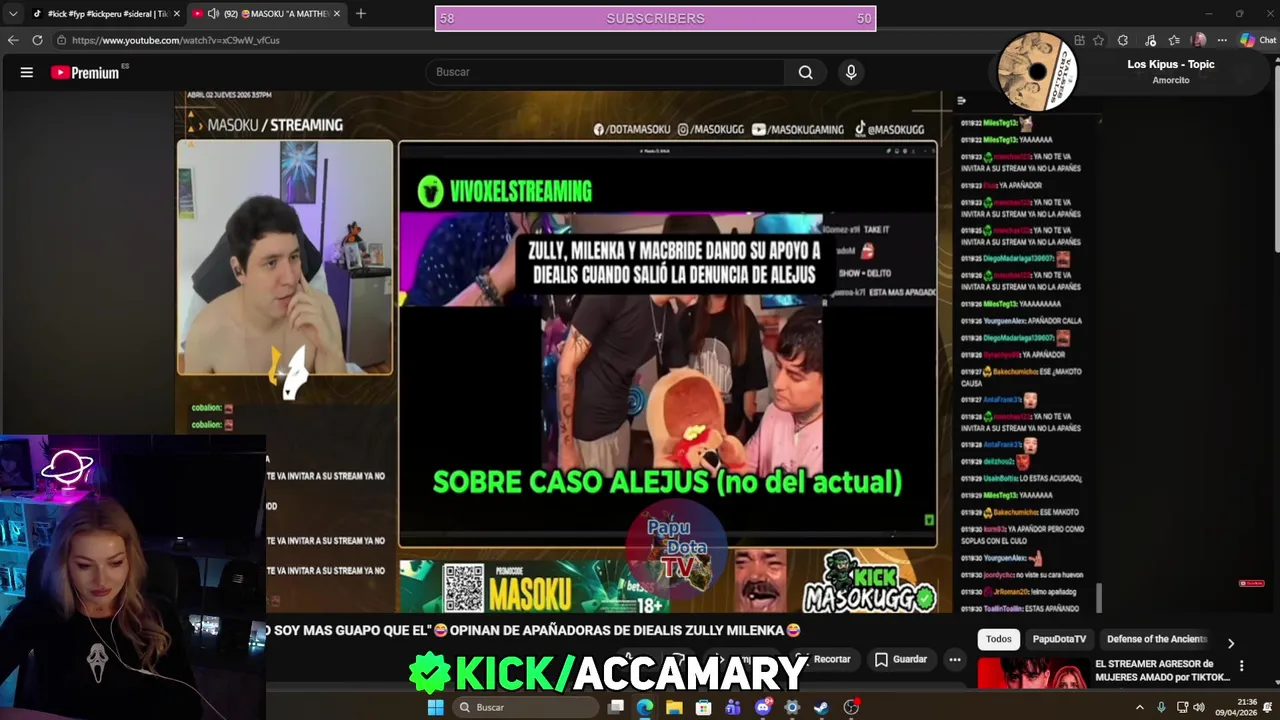Open the browser extensions puzzle icon

click(1123, 40)
